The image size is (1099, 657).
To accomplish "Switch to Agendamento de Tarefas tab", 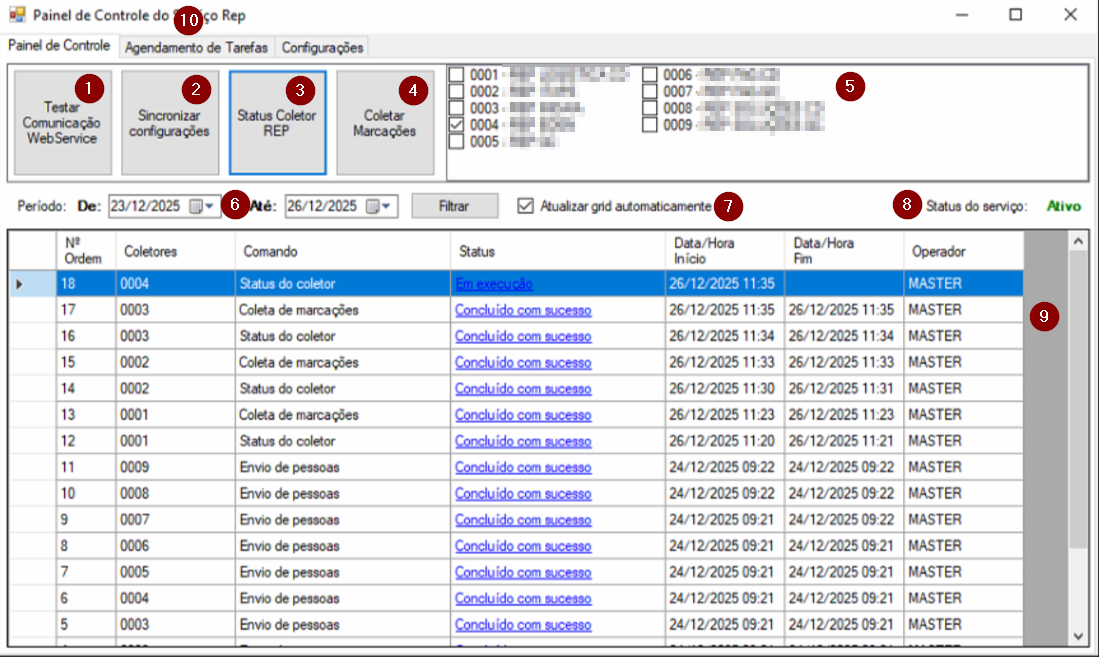I will click(196, 47).
